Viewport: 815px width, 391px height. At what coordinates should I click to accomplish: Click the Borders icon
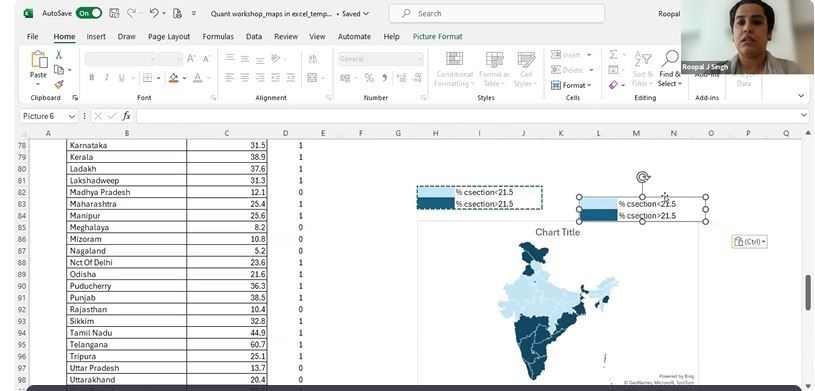(x=148, y=77)
